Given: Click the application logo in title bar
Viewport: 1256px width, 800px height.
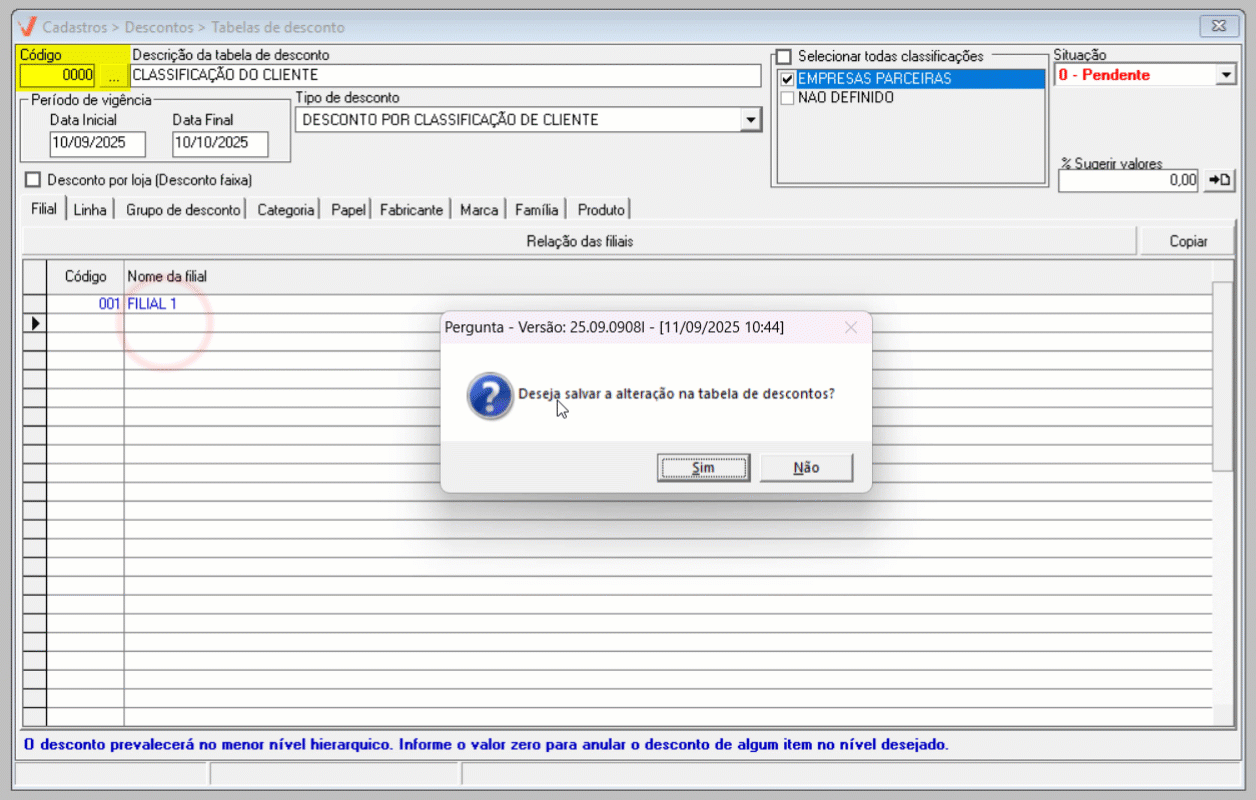Looking at the screenshot, I should pos(28,27).
